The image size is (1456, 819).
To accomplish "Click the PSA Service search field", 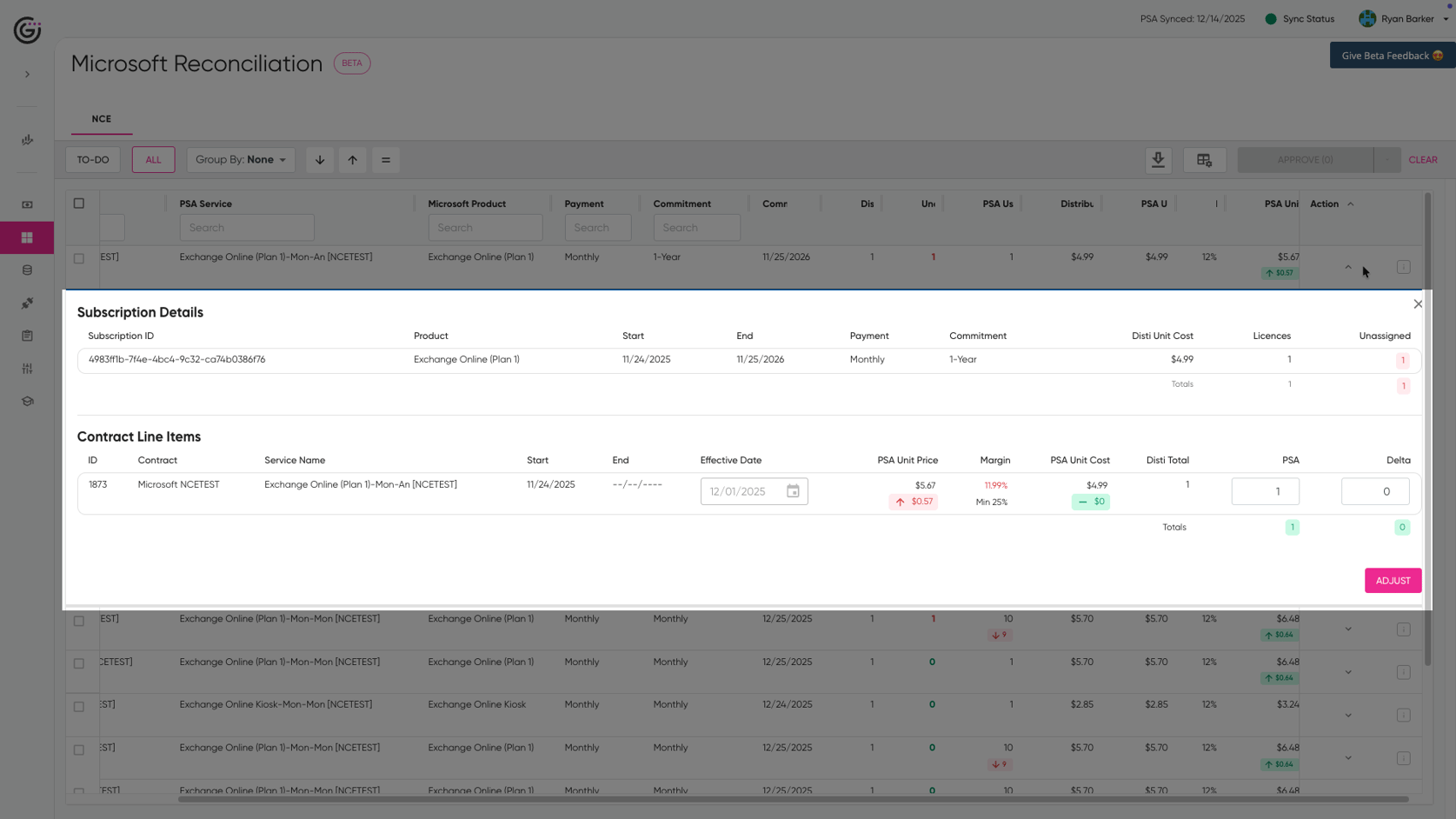I will (x=247, y=228).
